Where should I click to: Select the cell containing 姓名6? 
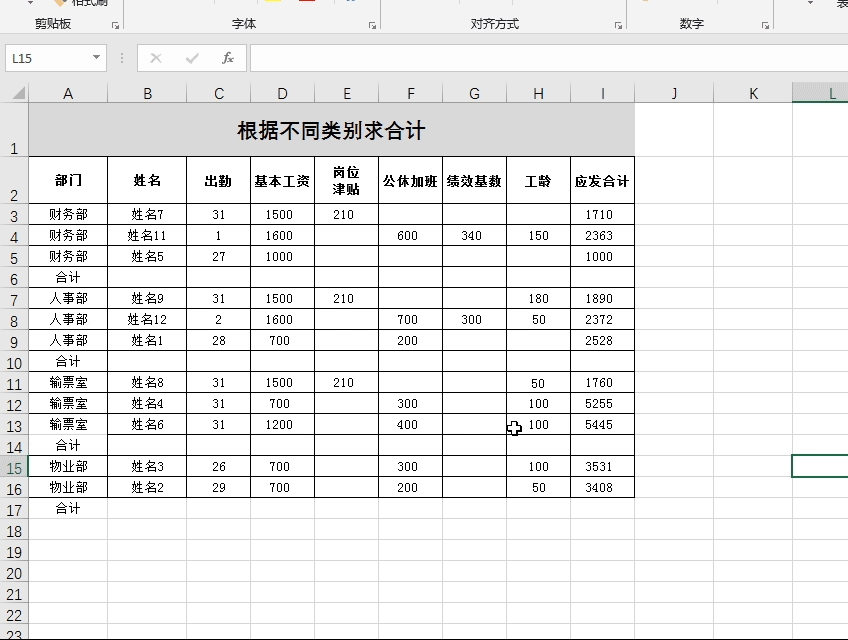click(147, 425)
